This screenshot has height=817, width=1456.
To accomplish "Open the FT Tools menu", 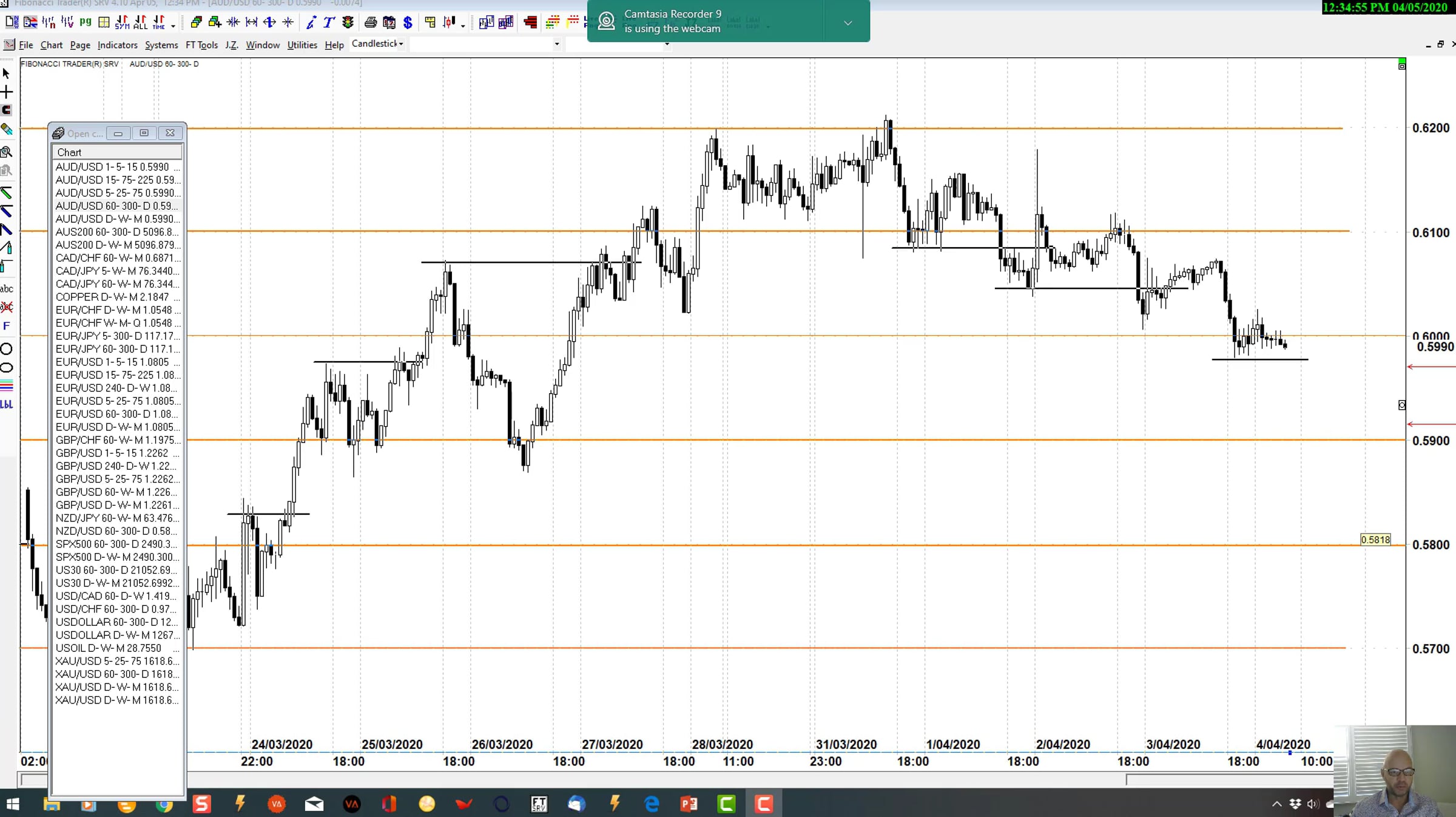I will pos(201,45).
